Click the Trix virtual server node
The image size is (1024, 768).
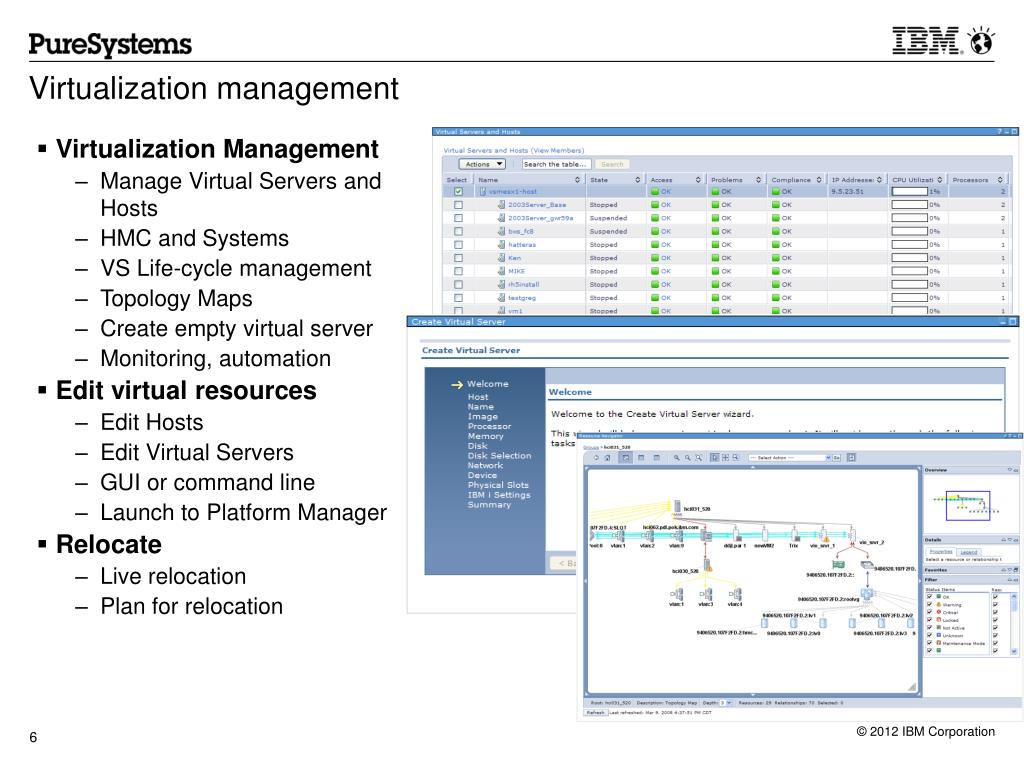click(794, 536)
